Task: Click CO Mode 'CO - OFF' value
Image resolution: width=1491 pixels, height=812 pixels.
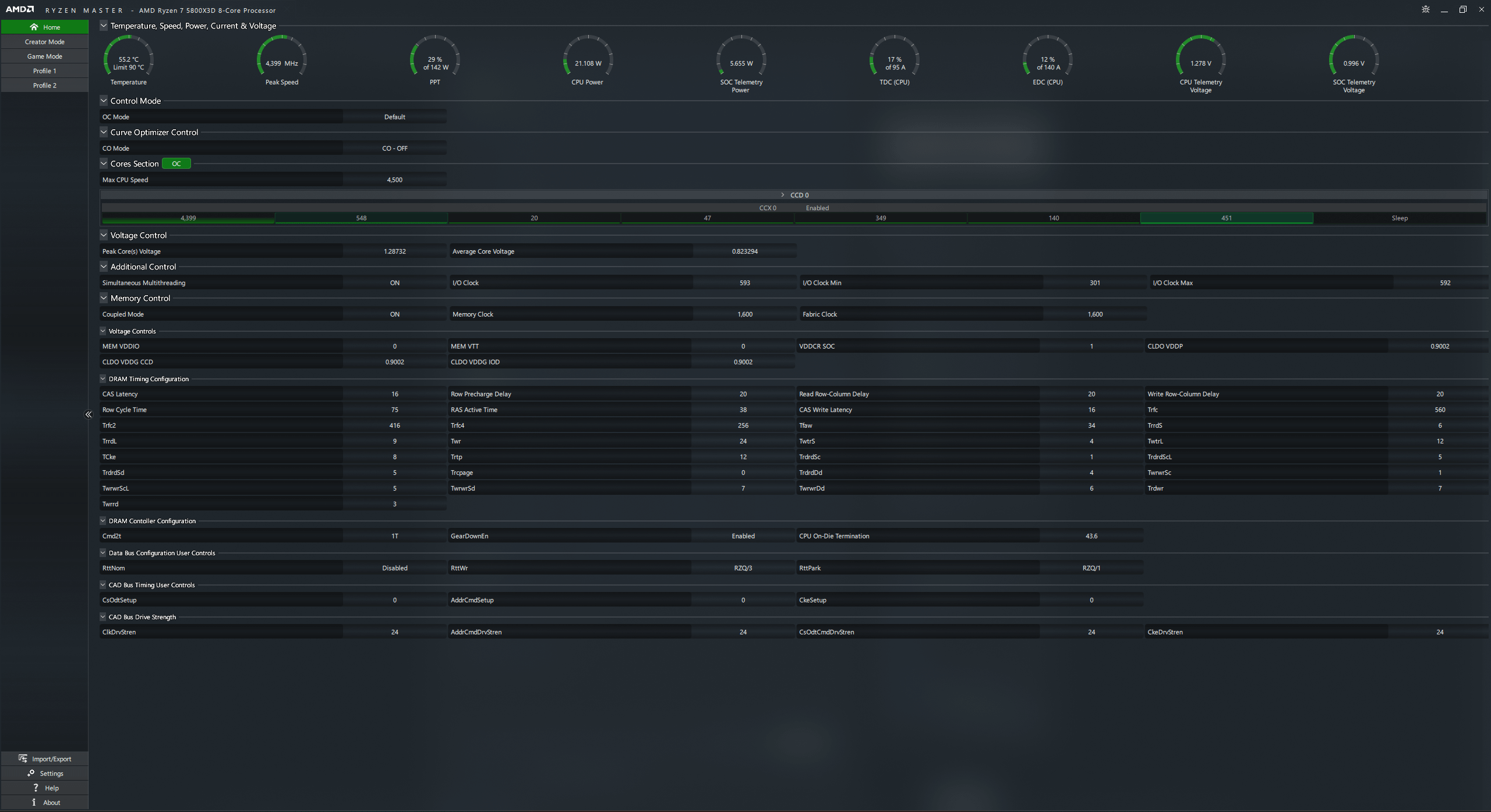Action: (x=395, y=148)
